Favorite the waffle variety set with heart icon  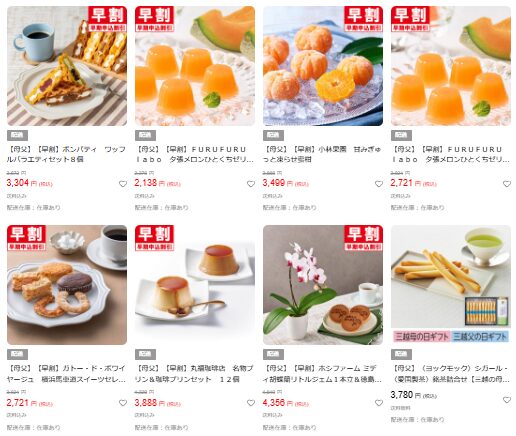123,184
